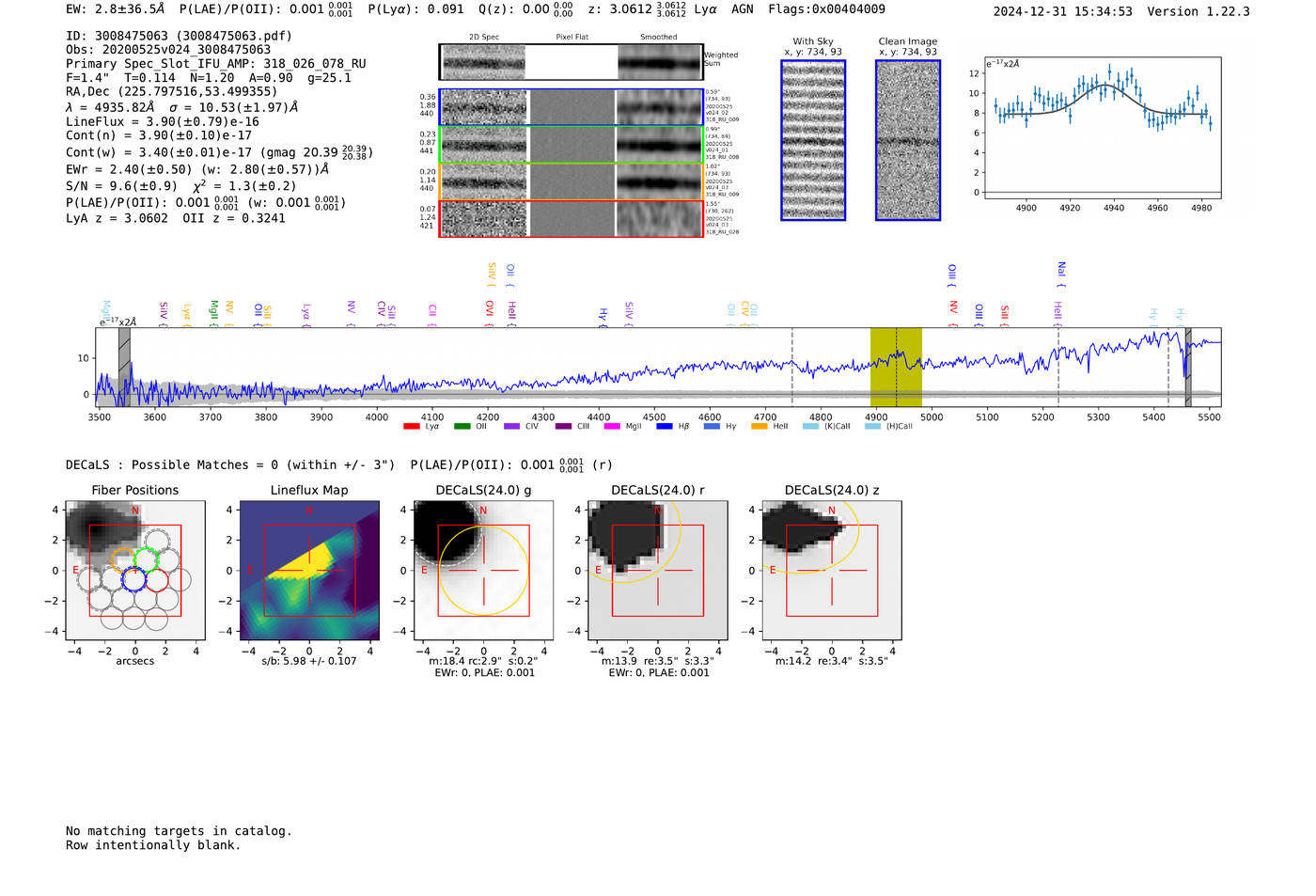This screenshot has width=1316, height=896.
Task: Click the Flags:0x00404009 header value
Action: pyautogui.click(x=826, y=9)
